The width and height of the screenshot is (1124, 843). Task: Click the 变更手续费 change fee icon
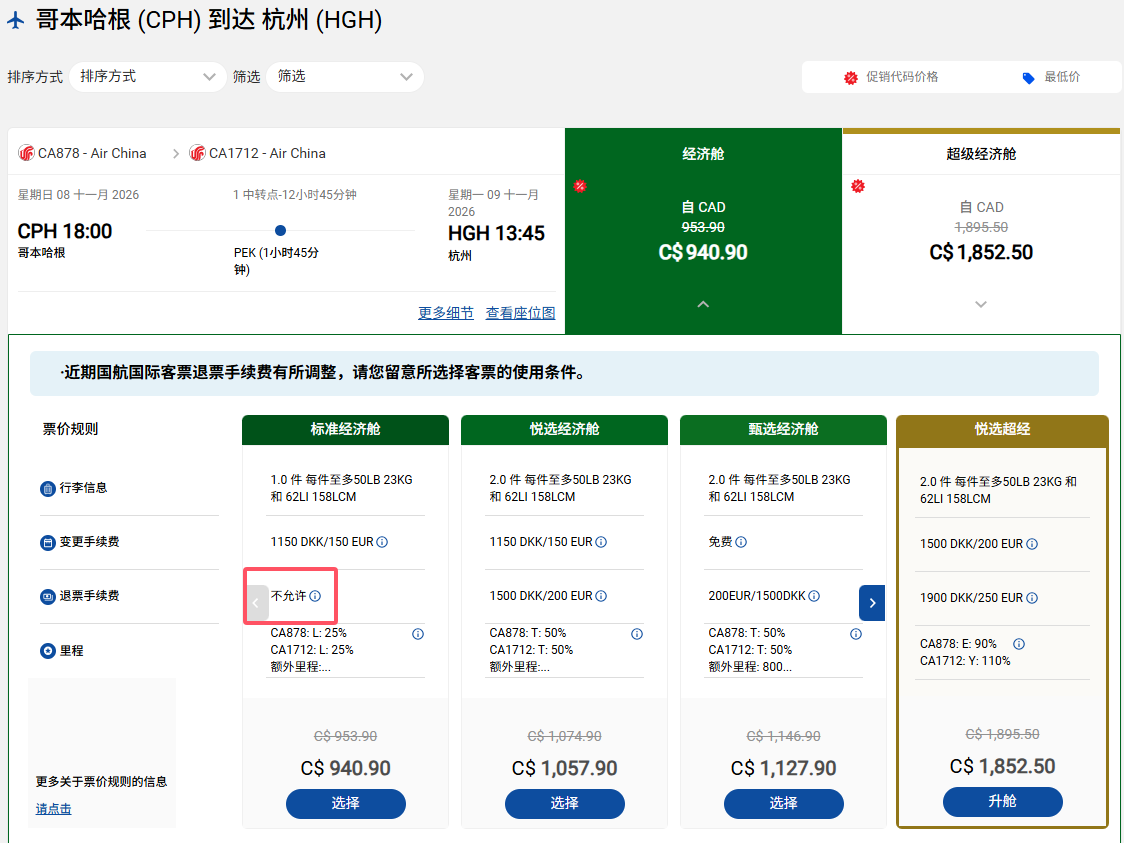(x=47, y=543)
